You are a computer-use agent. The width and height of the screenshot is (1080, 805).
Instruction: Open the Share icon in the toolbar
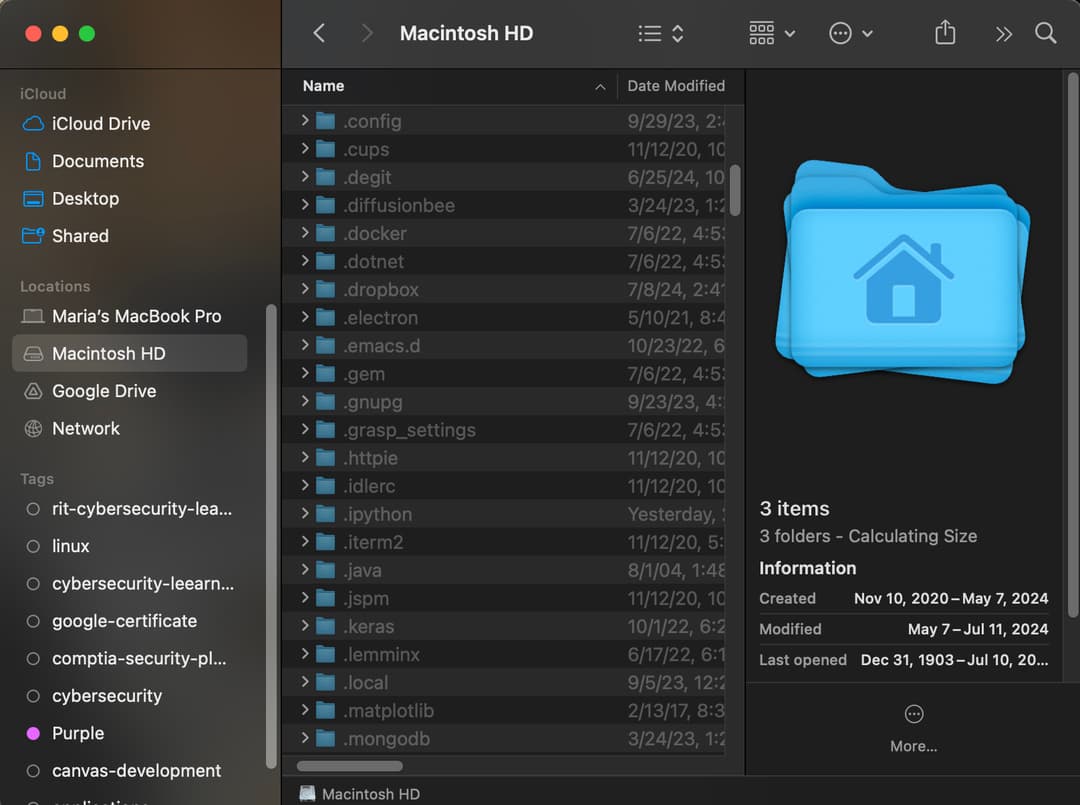(944, 33)
